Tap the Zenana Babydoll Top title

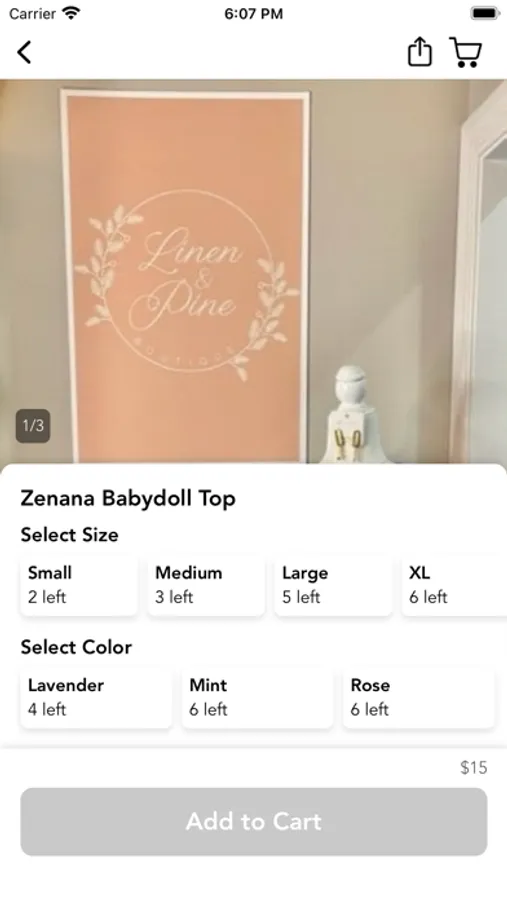click(x=128, y=498)
